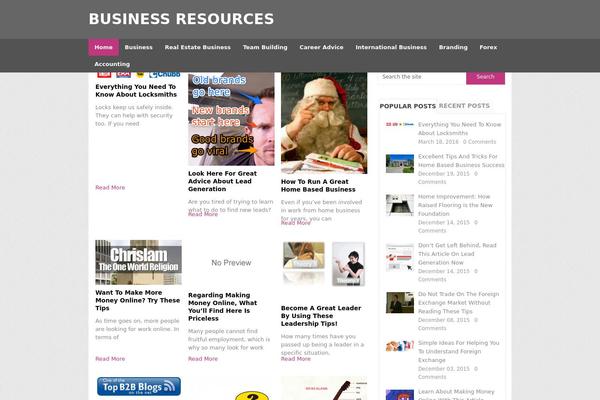600x400 pixels.
Task: Open the Old brands lead generation image
Action: tap(231, 119)
